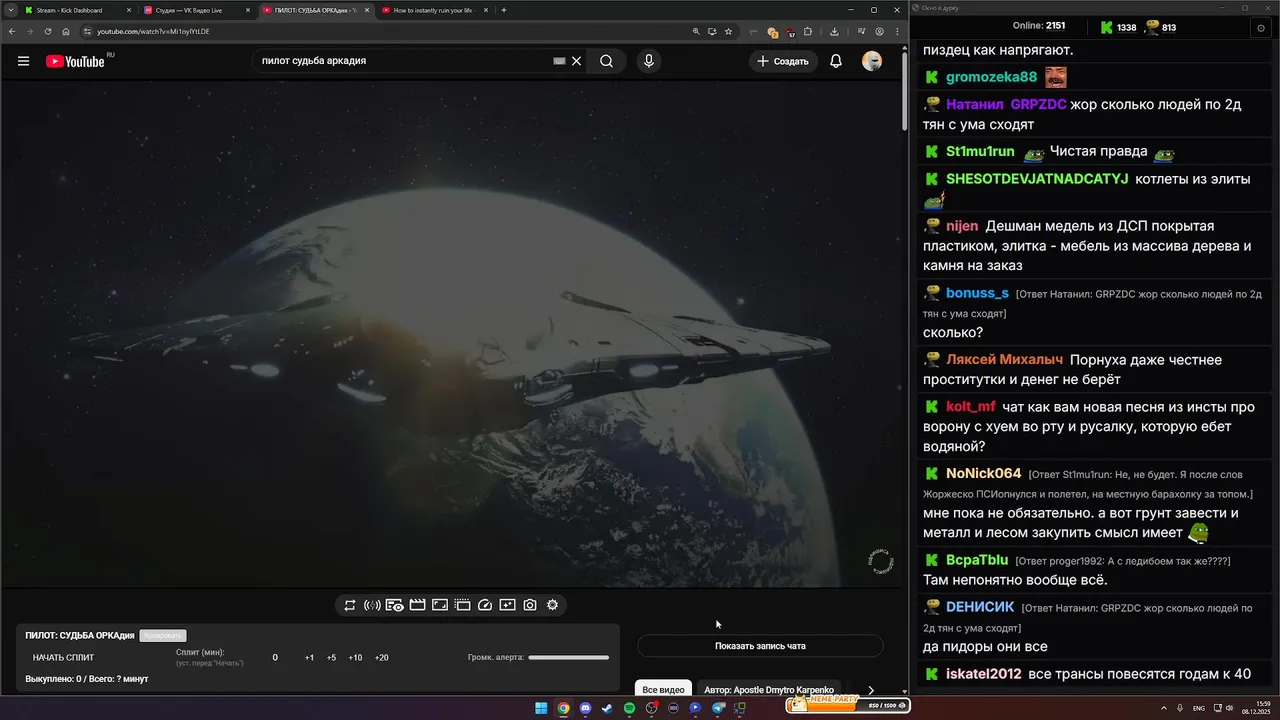
Task: Go to the YouTube home logo
Action: 75,61
